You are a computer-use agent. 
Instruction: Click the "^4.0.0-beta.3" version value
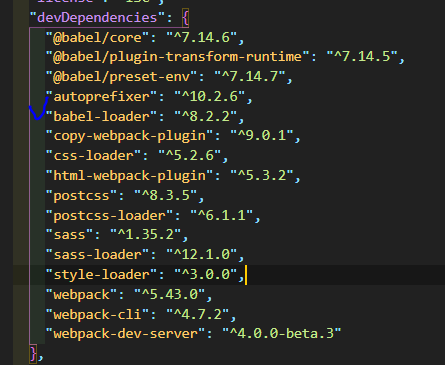coord(282,334)
